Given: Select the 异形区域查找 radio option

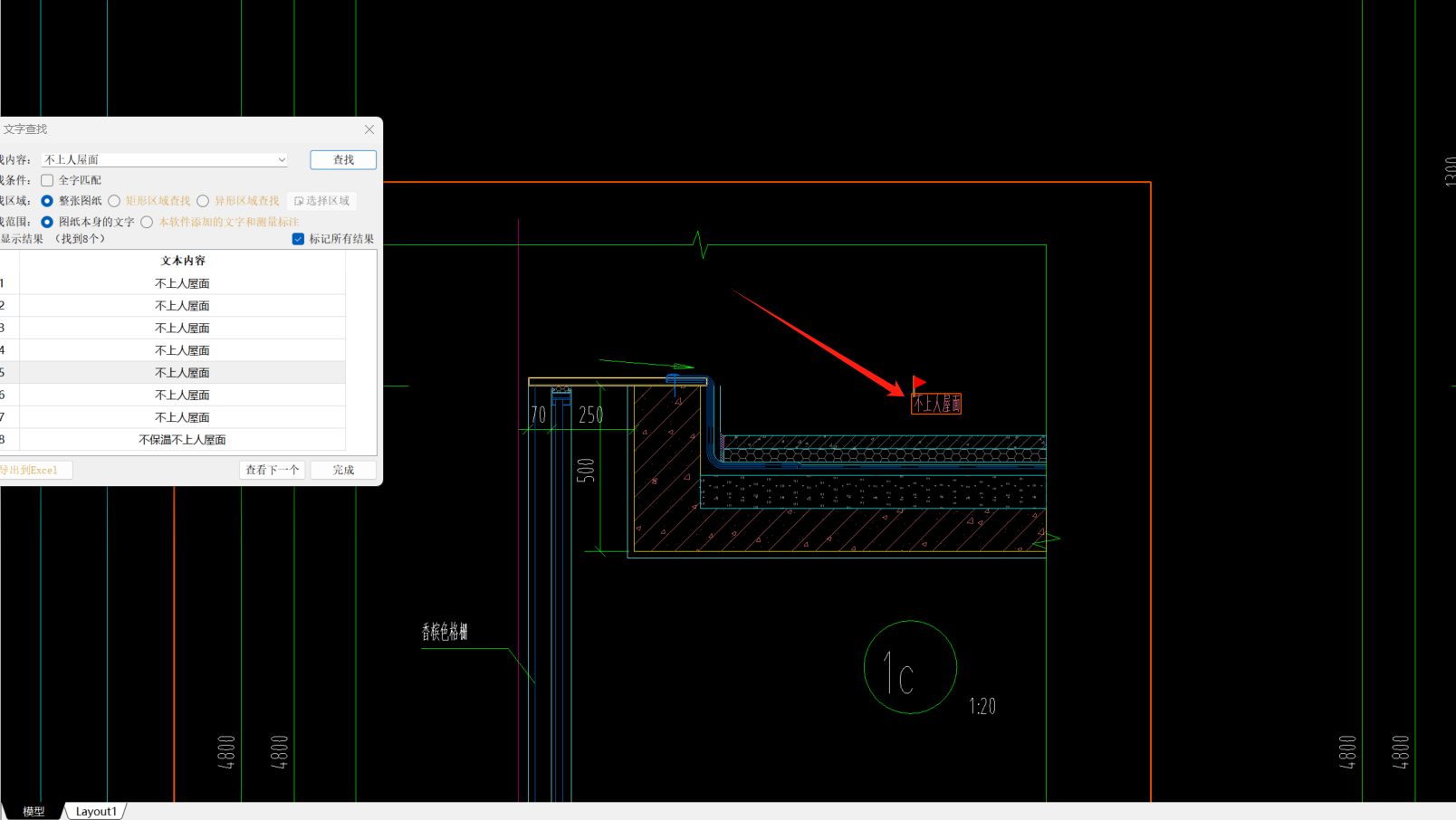Looking at the screenshot, I should pos(203,201).
